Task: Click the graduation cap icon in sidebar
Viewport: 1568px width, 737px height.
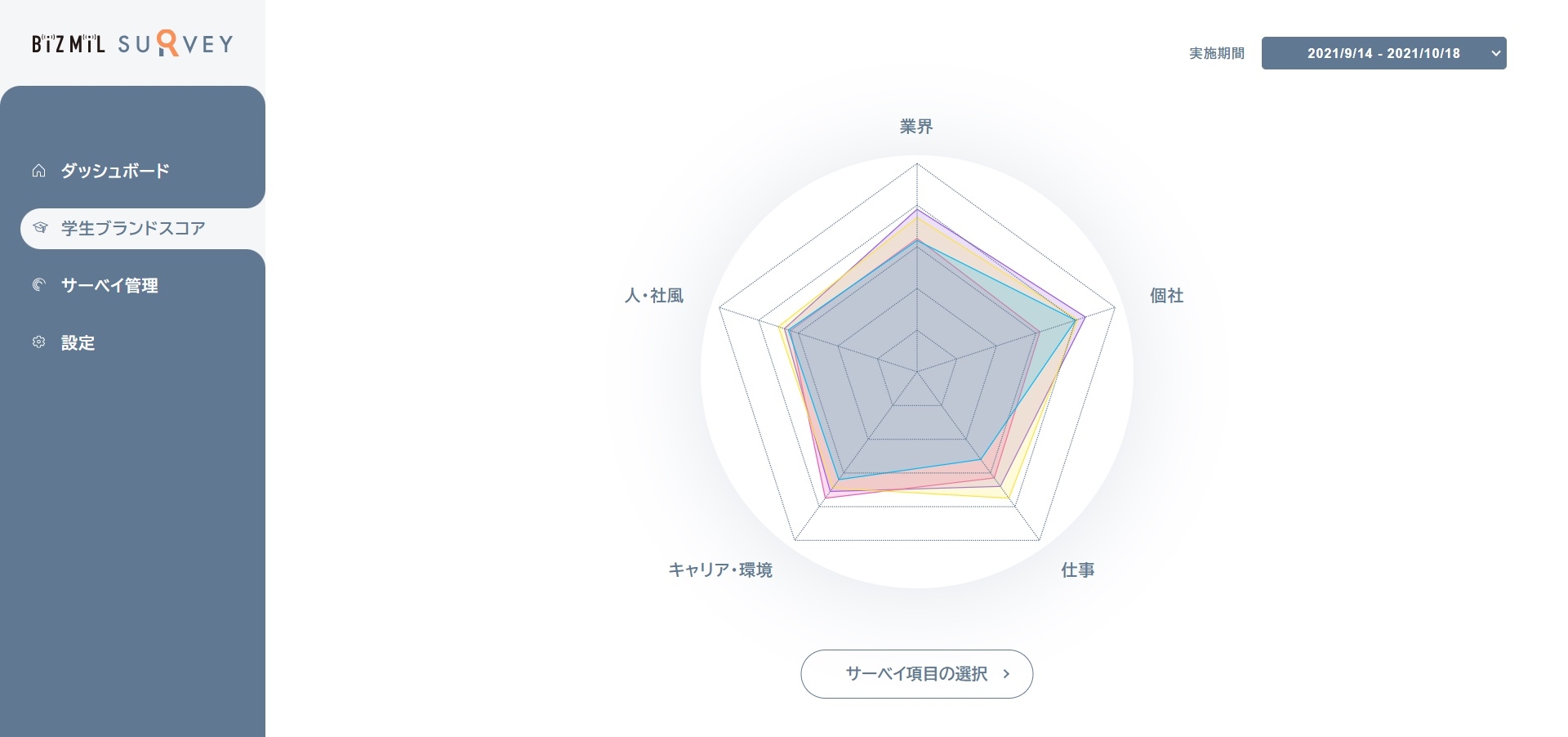Action: point(39,228)
